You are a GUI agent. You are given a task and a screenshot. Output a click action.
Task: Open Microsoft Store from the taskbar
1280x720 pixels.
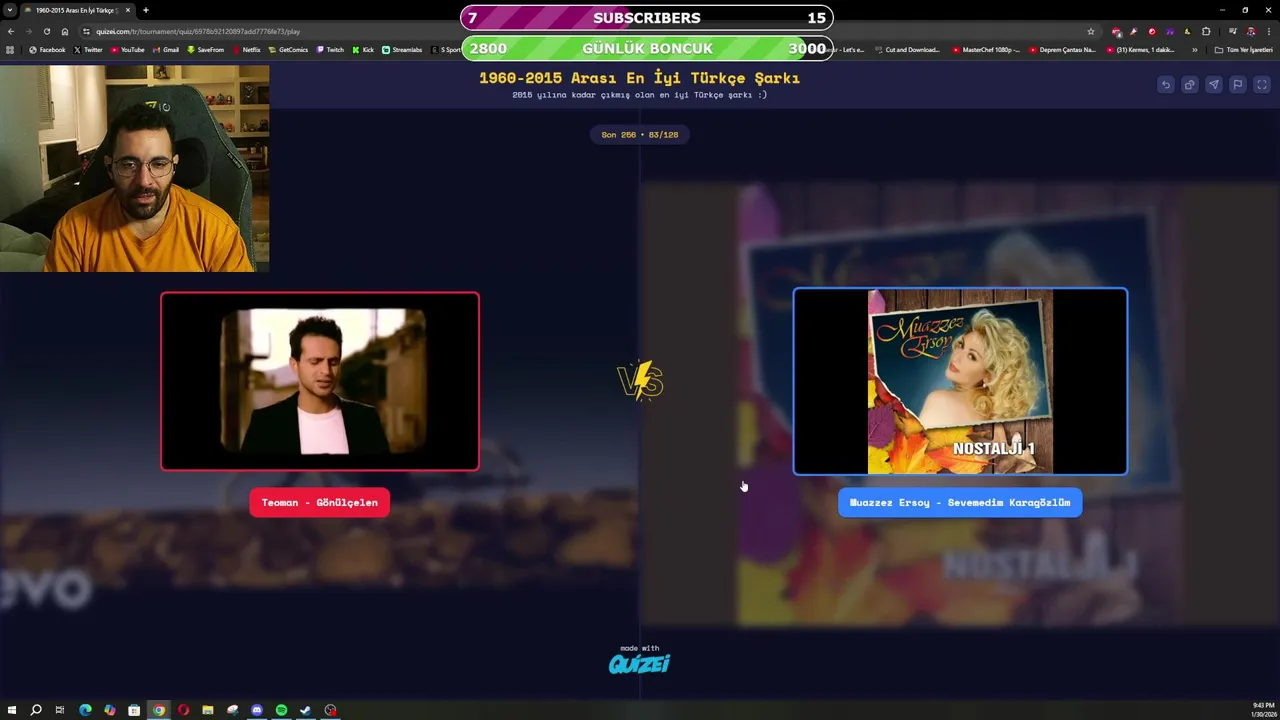pyautogui.click(x=134, y=710)
